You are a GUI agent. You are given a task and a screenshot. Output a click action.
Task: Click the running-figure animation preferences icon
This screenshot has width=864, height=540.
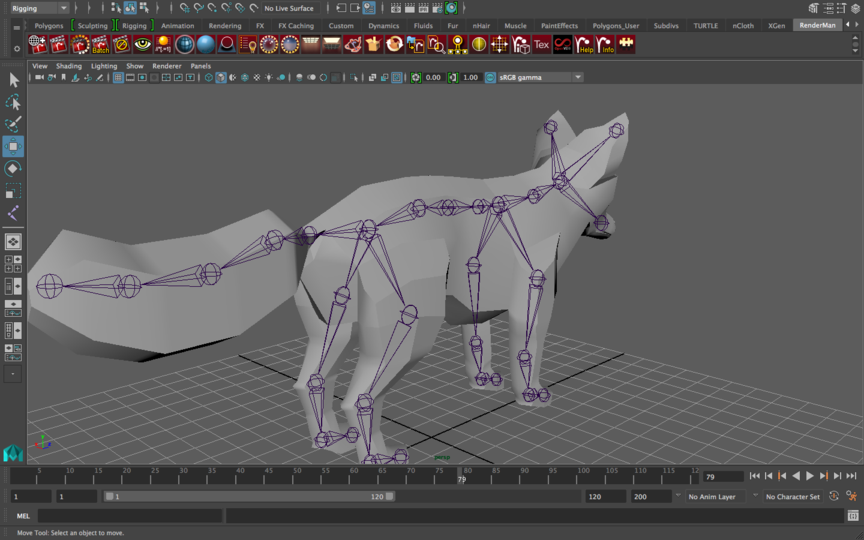[852, 496]
